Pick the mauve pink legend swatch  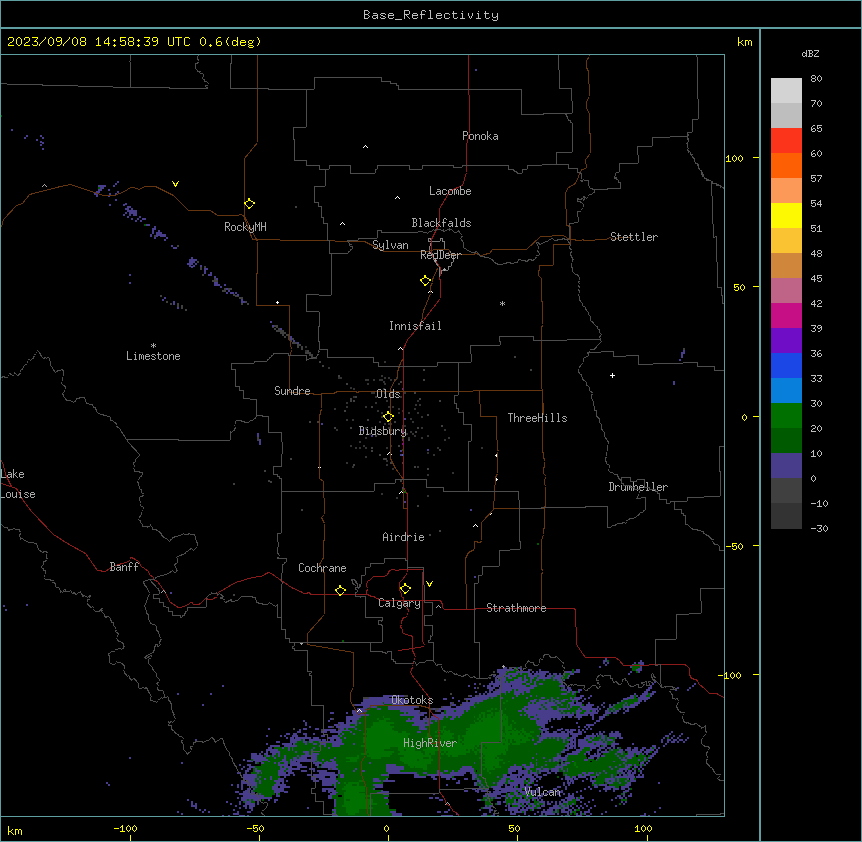tap(786, 291)
